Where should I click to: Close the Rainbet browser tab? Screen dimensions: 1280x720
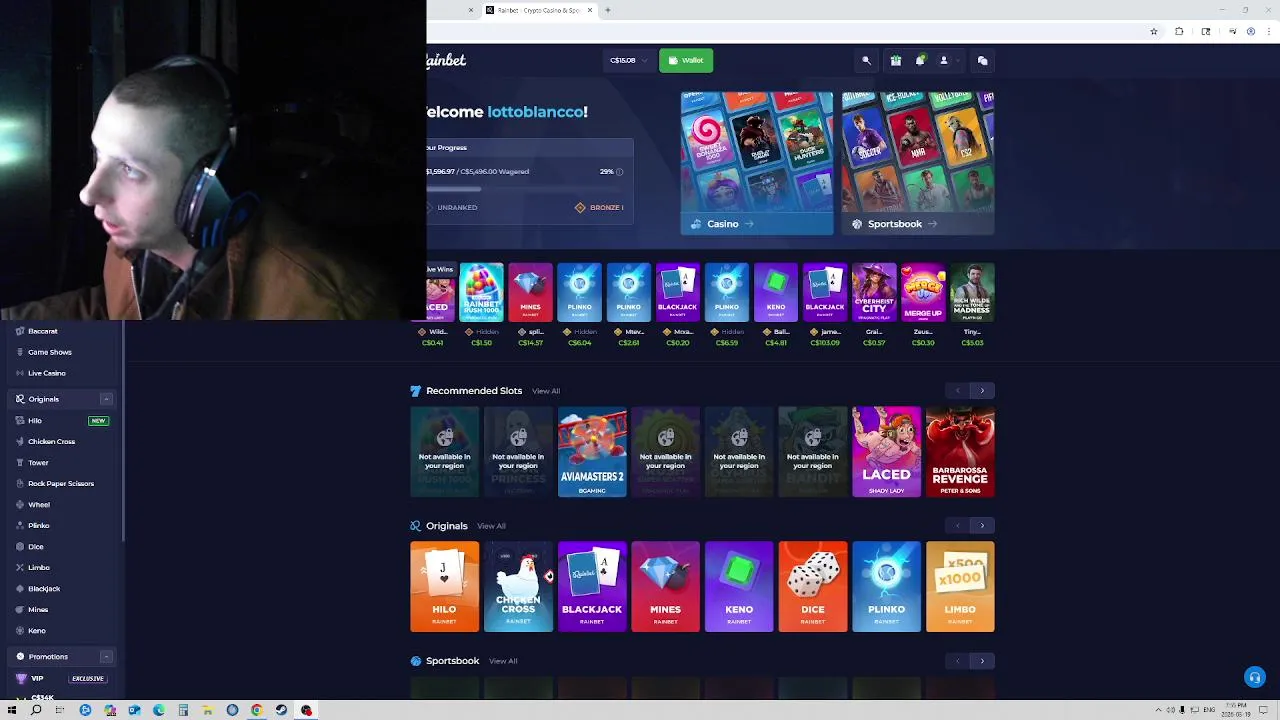590,10
